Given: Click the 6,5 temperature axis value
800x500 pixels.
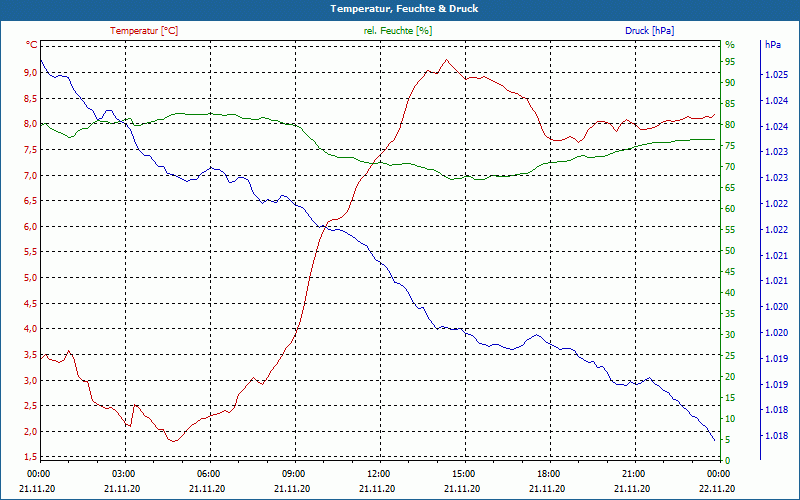Looking at the screenshot, I should point(31,201).
